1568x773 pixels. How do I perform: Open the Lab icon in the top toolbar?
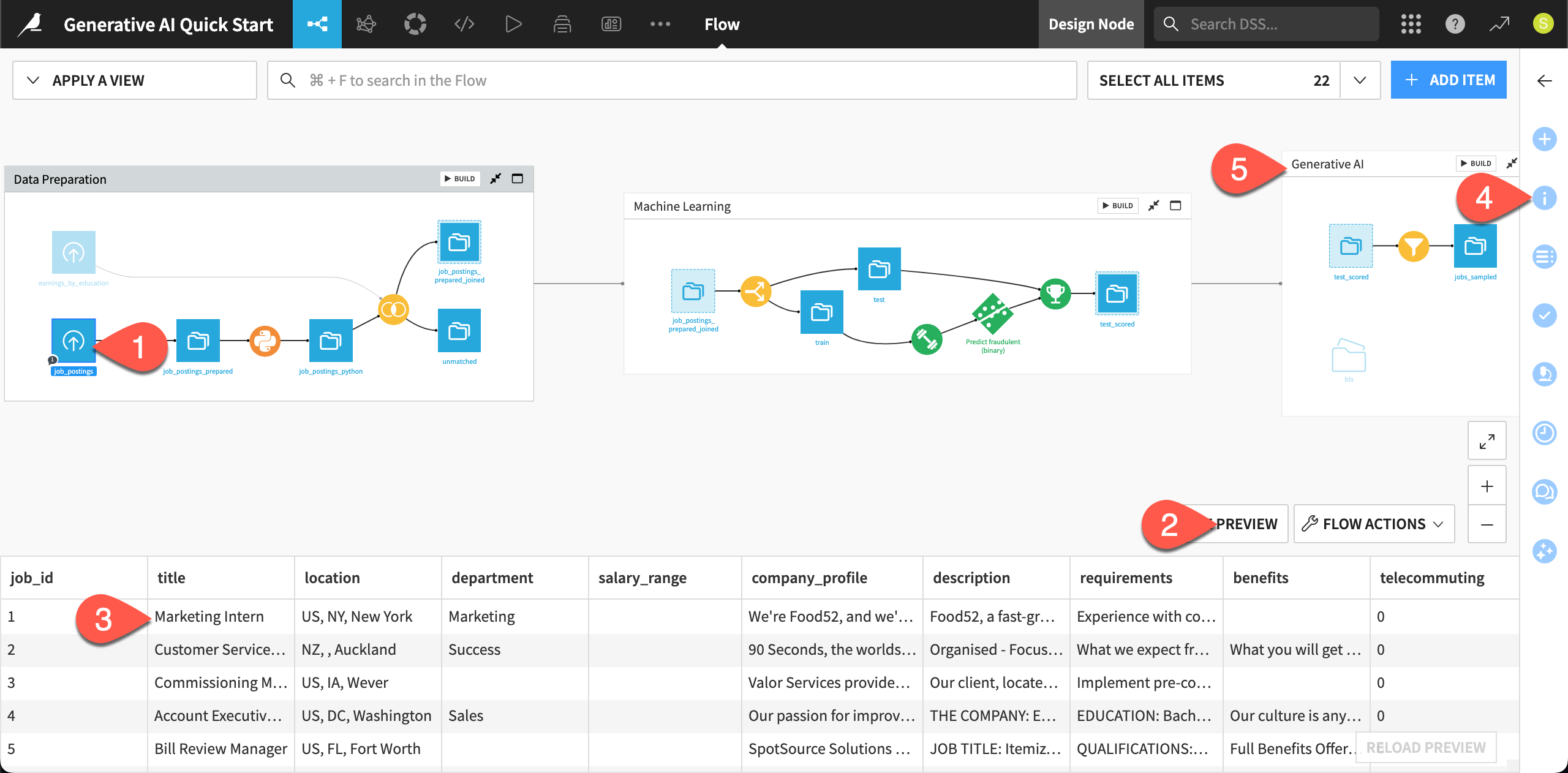pos(366,24)
